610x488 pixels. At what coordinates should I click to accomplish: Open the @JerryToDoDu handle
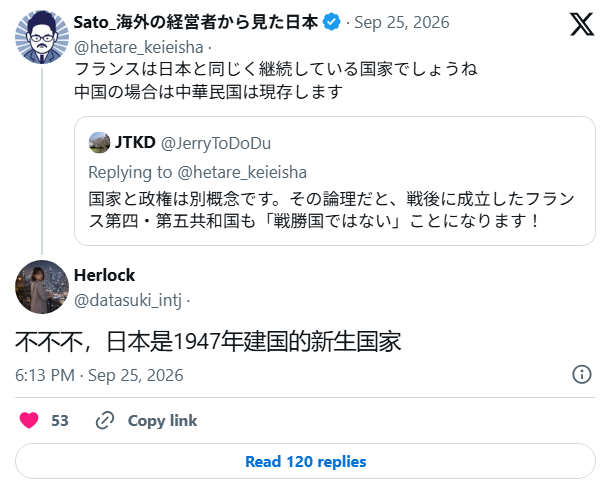[x=216, y=143]
